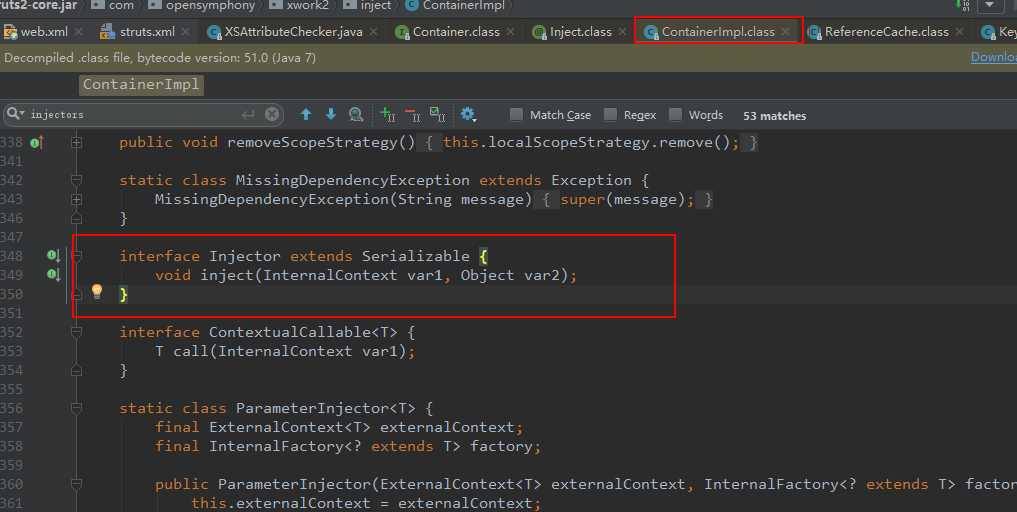Close the XSAttributeChecker.java tab

coord(374,31)
